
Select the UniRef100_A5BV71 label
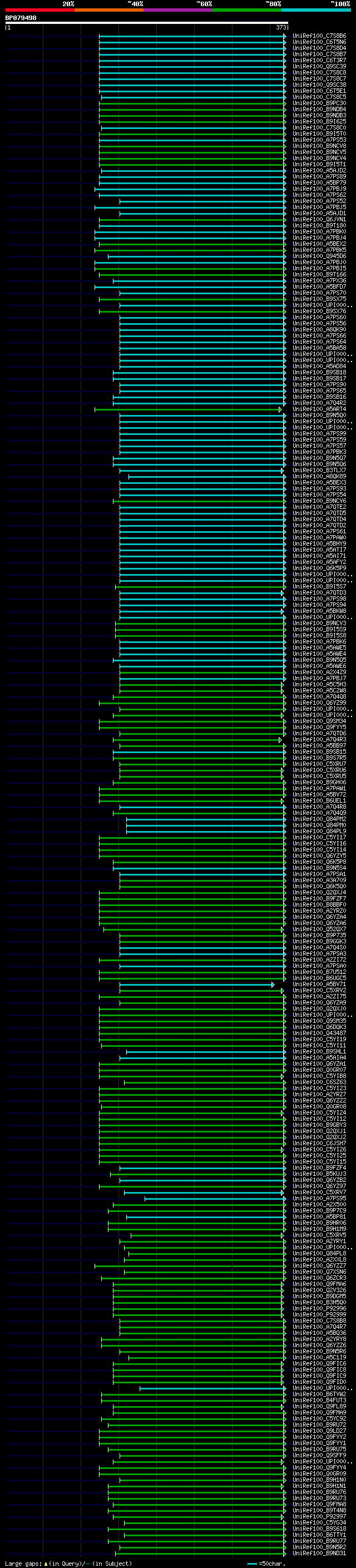[x=319, y=985]
